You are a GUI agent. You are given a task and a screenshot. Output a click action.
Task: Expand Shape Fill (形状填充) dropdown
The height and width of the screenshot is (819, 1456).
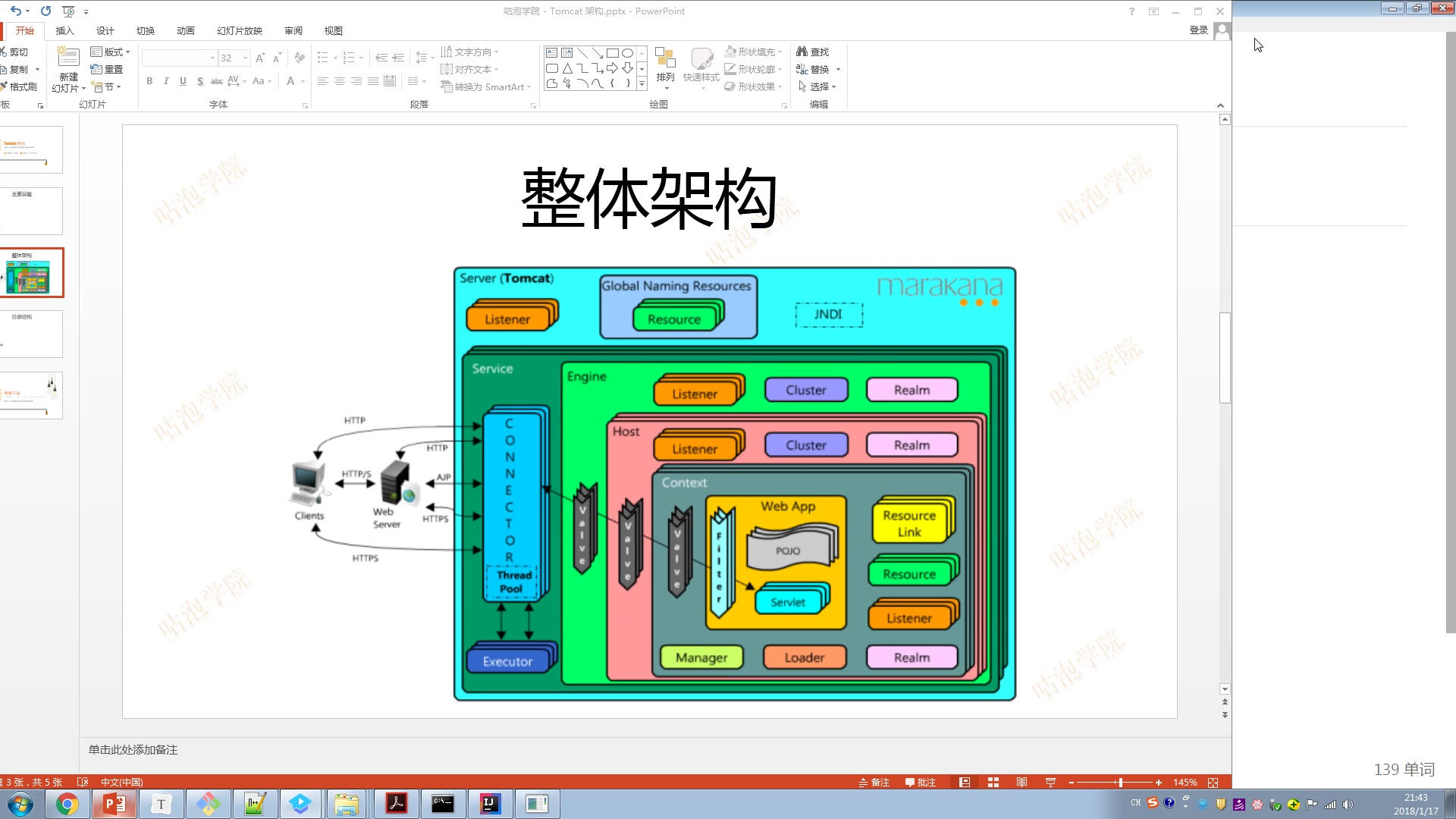pyautogui.click(x=780, y=52)
